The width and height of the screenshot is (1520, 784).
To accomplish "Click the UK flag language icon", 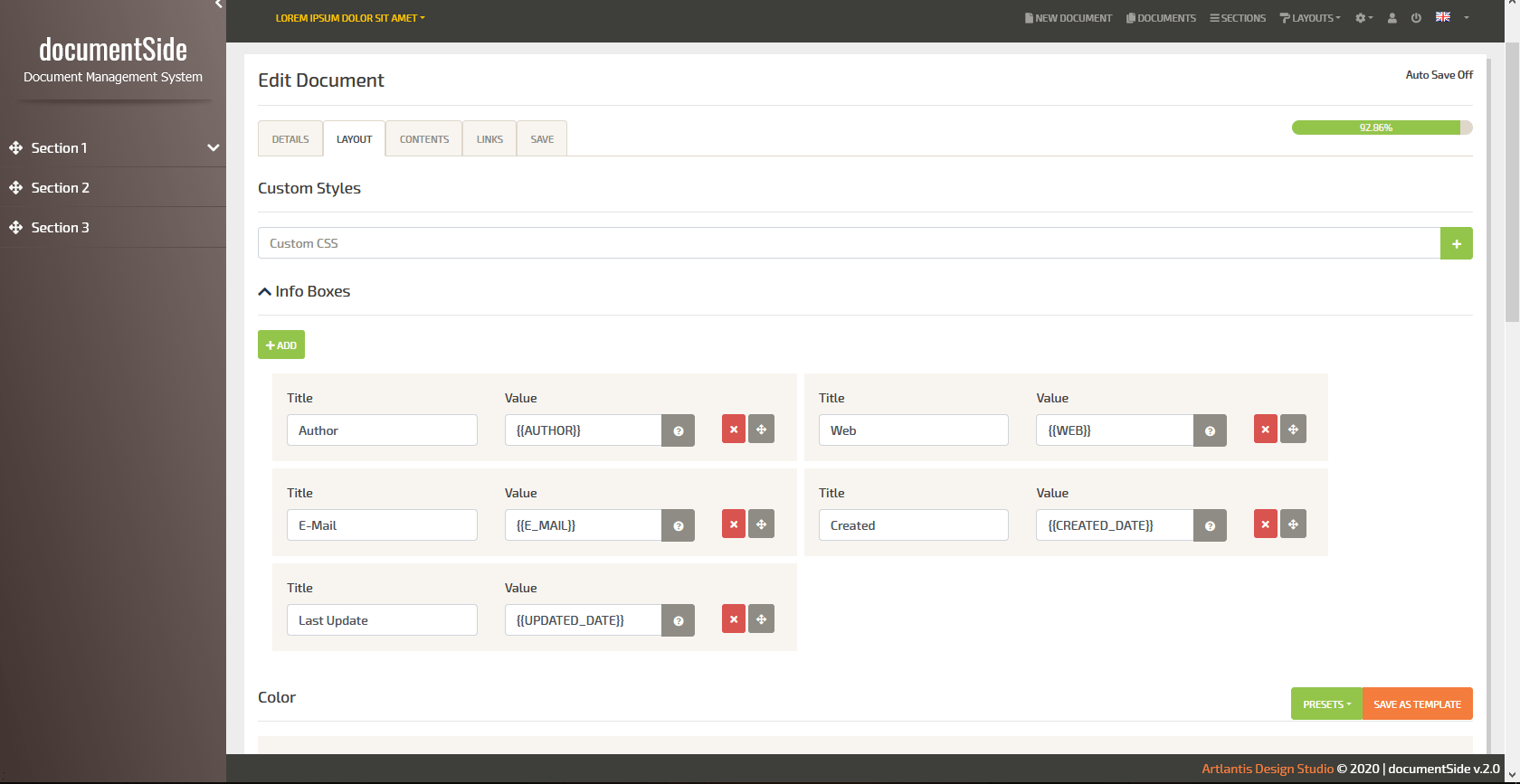I will click(1443, 17).
